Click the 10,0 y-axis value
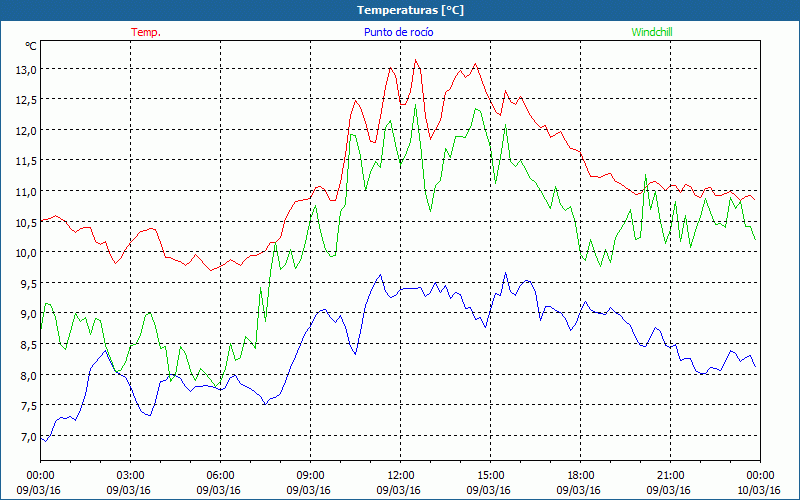 pyautogui.click(x=26, y=253)
